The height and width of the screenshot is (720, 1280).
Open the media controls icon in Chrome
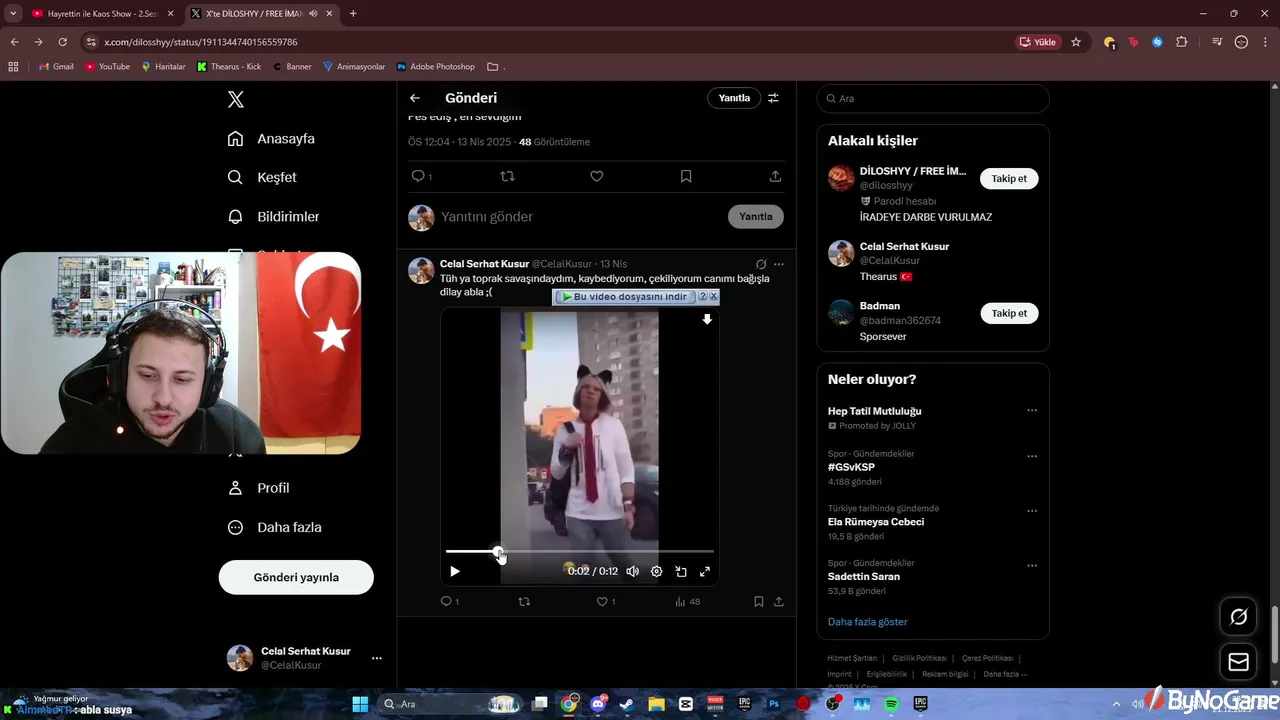[1217, 42]
